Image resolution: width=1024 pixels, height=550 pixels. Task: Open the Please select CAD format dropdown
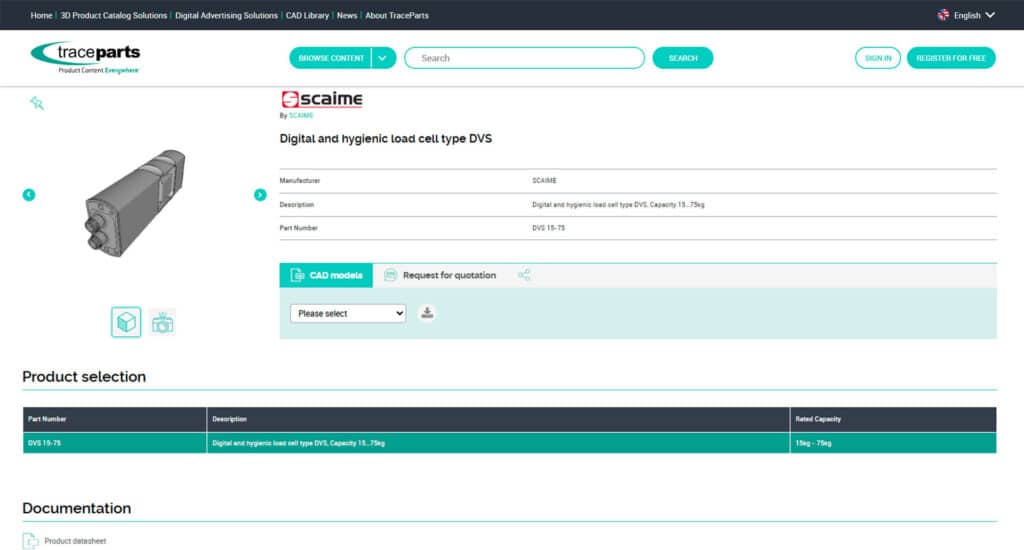point(348,314)
